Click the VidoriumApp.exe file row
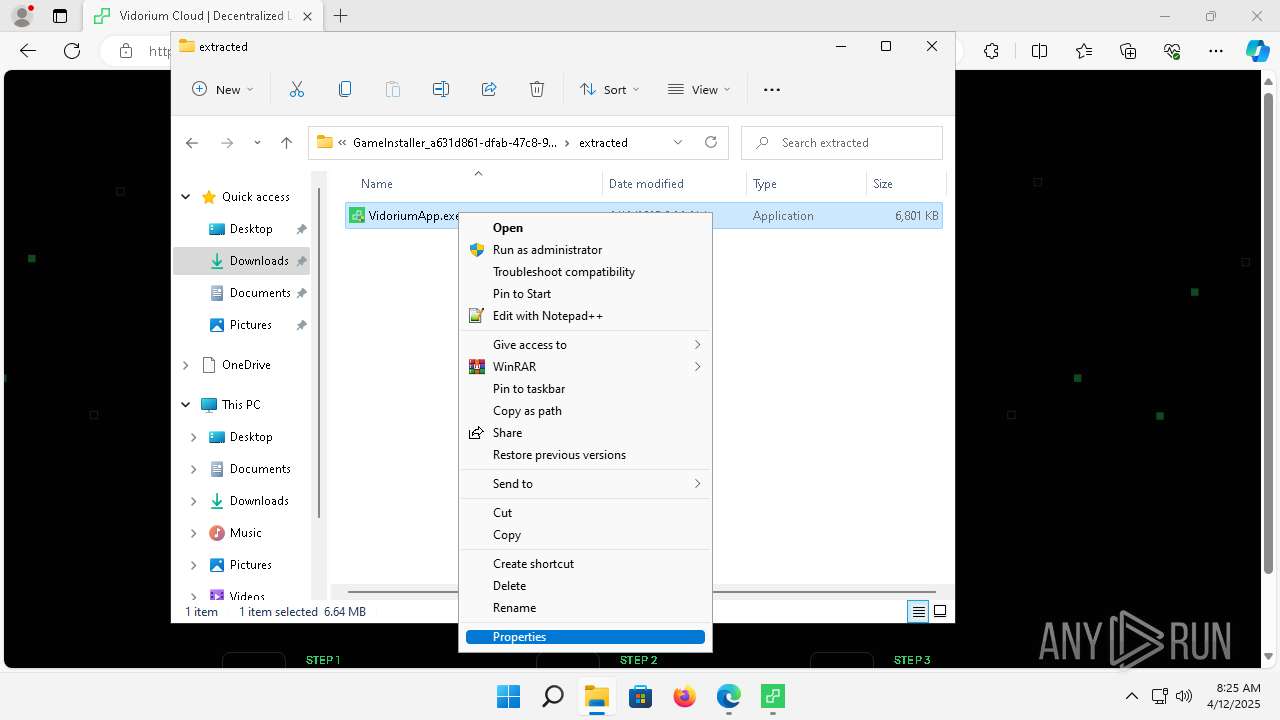Image resolution: width=1280 pixels, height=720 pixels. click(x=644, y=216)
